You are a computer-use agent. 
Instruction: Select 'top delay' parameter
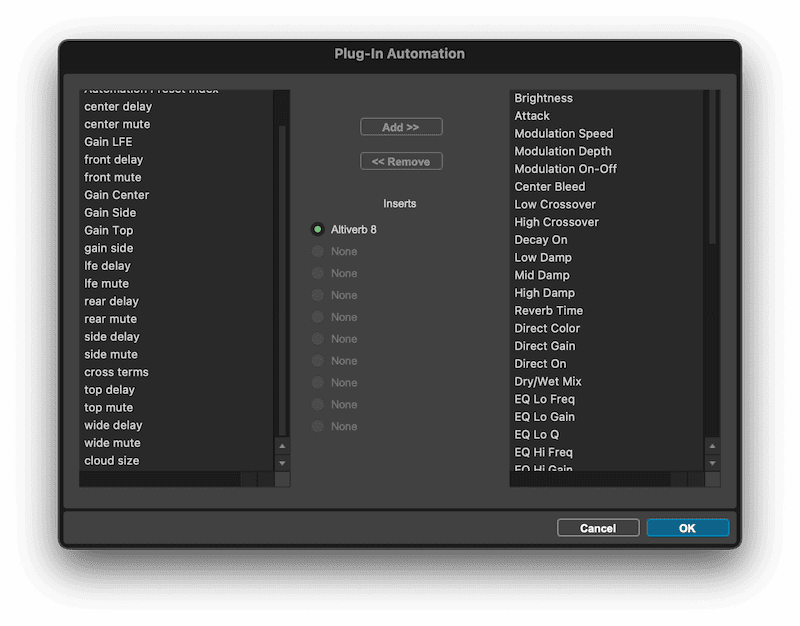[110, 390]
